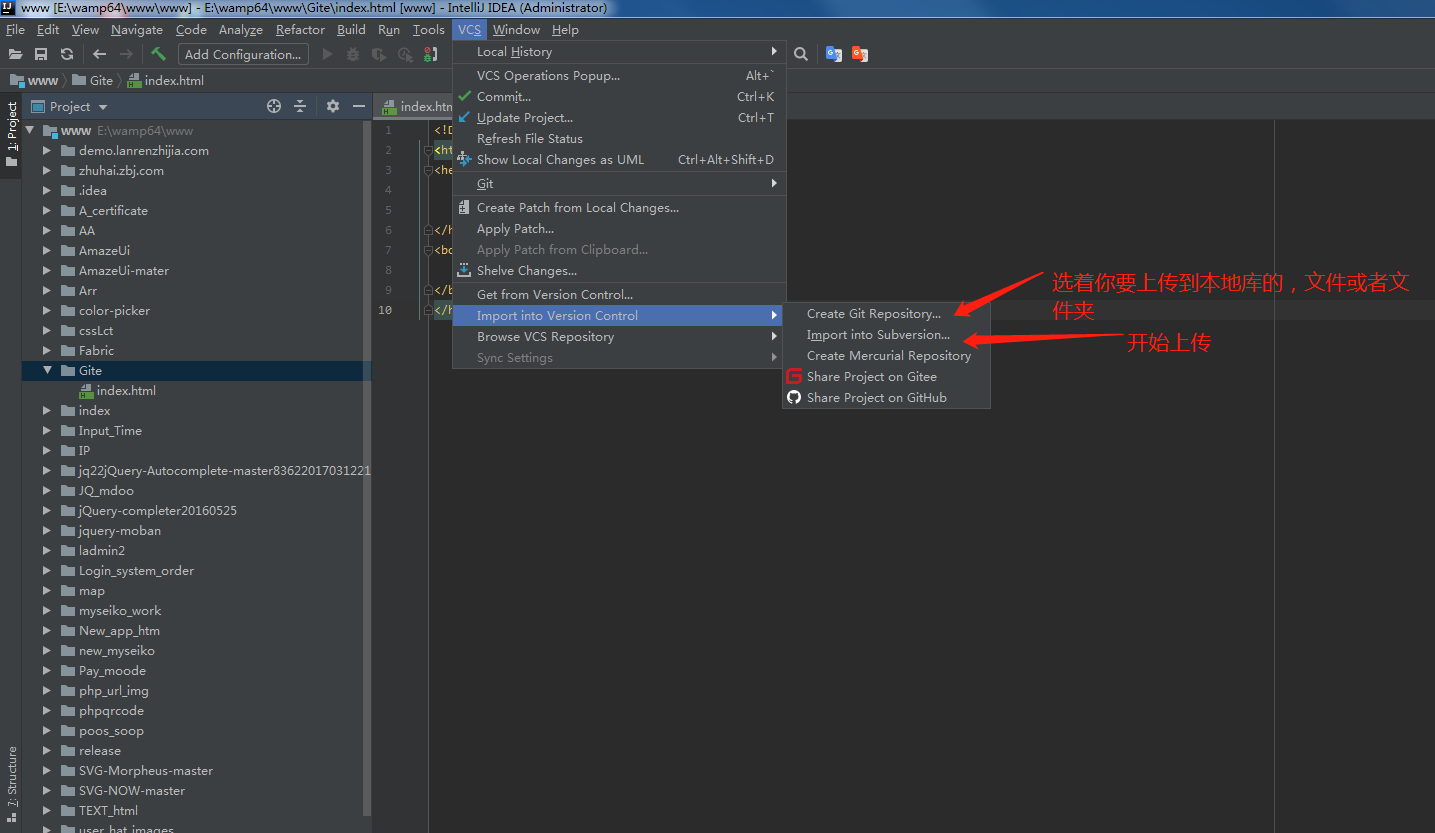Open Browse VCS Repository submenu
Viewport: 1435px width, 833px height.
coord(619,336)
